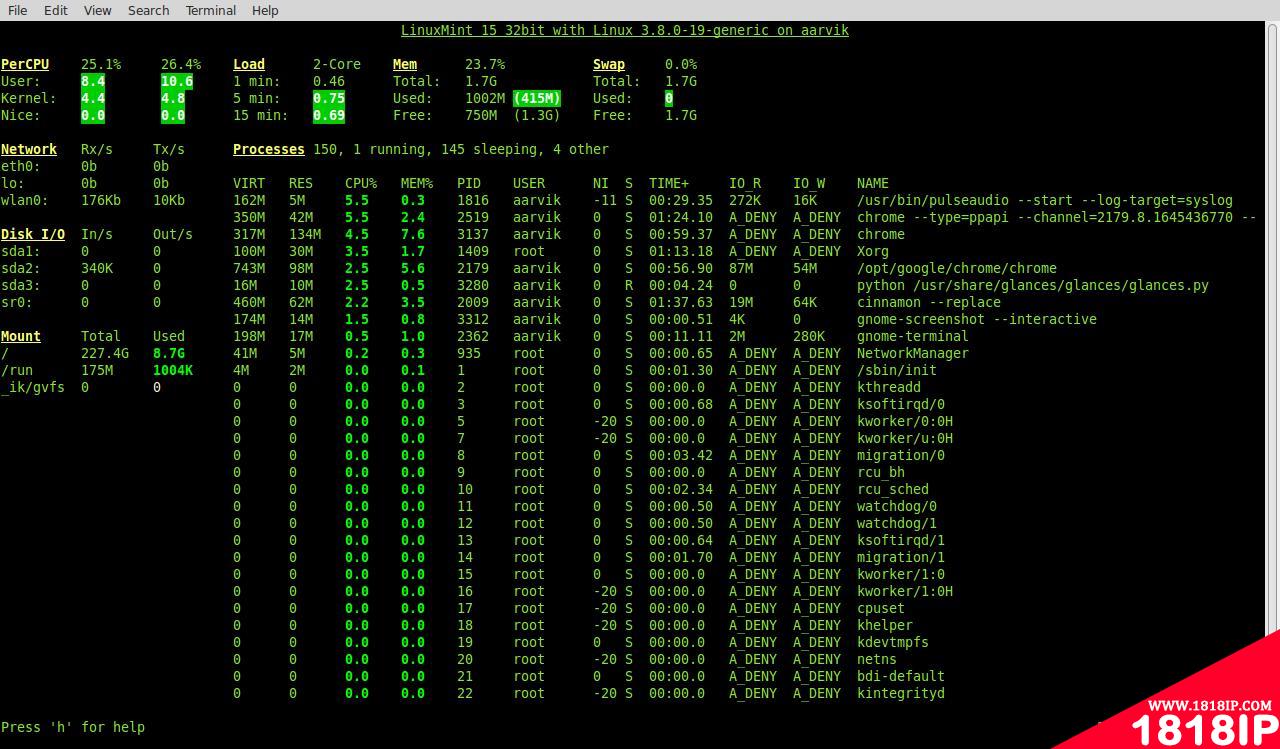Open the File menu

(17, 10)
